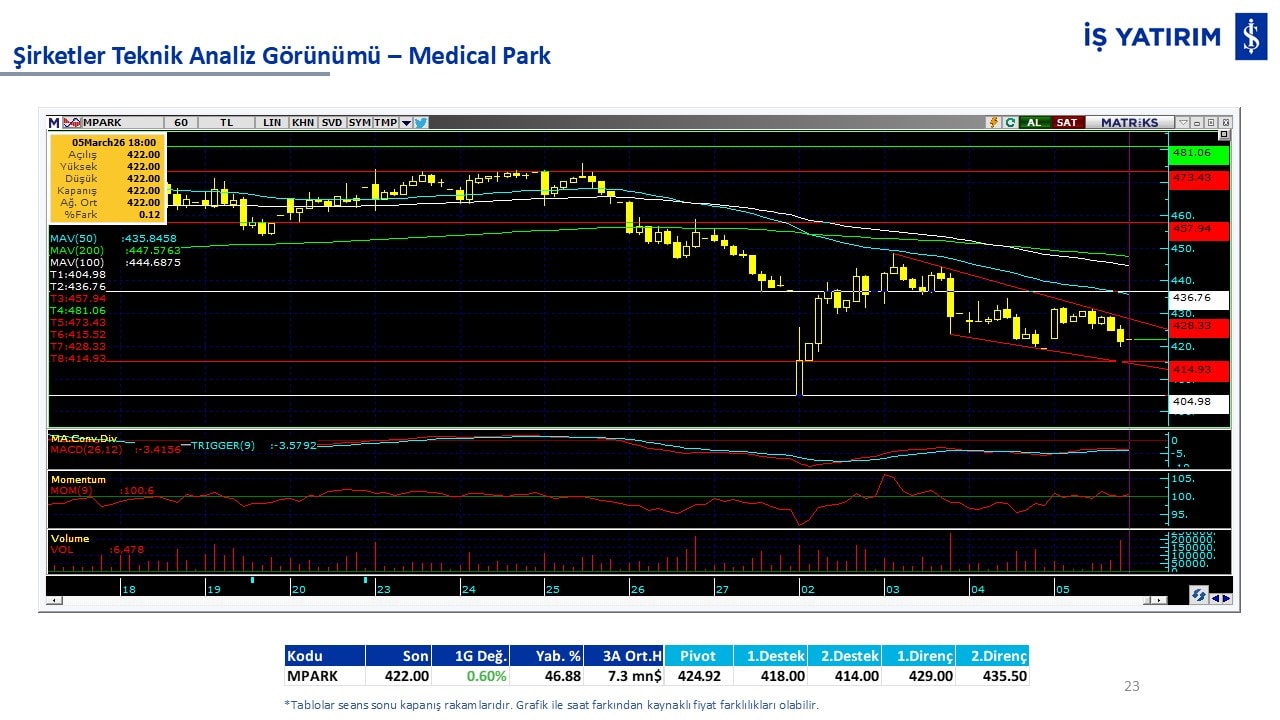Open the triangle dropdown next to MATRIKS

coord(1183,123)
